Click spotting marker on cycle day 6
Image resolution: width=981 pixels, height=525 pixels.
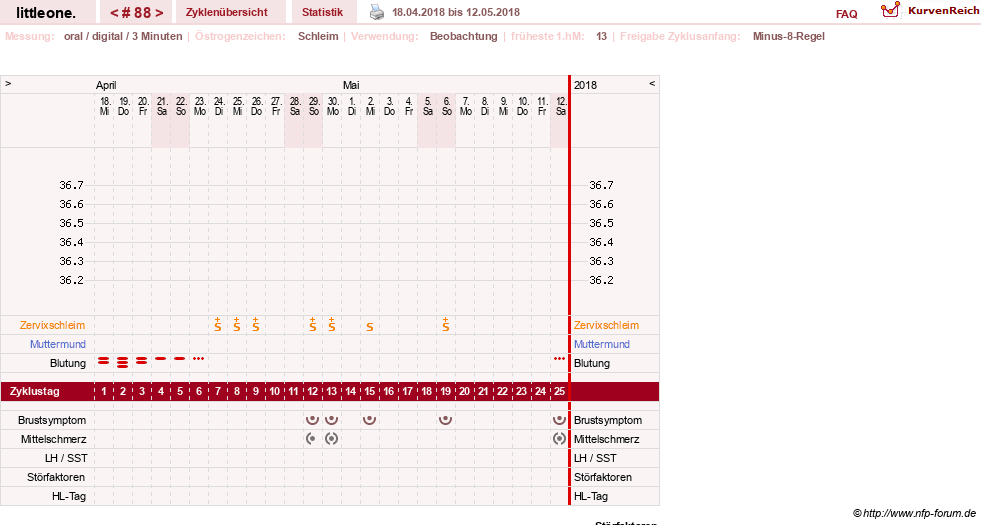[198, 359]
